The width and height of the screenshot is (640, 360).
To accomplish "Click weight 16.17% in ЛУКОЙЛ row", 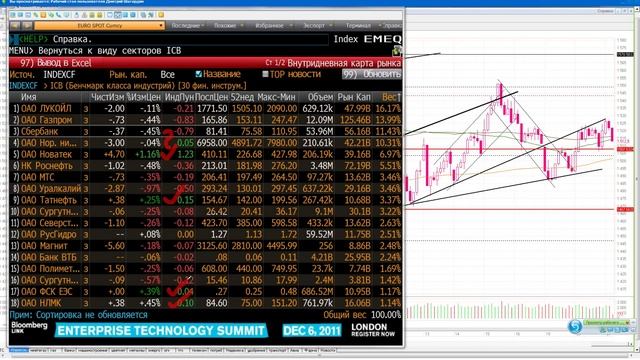I will tap(388, 109).
